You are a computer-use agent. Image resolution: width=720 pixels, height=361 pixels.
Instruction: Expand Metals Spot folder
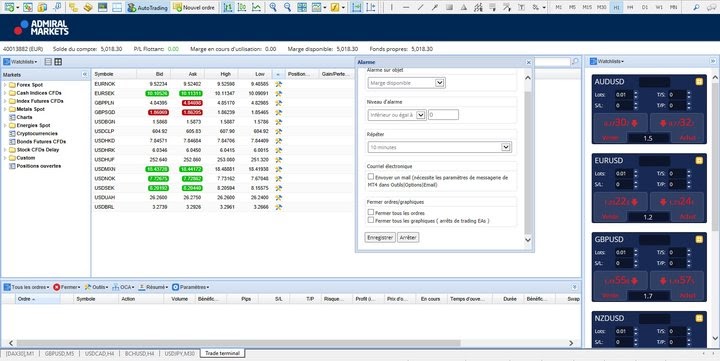5,109
